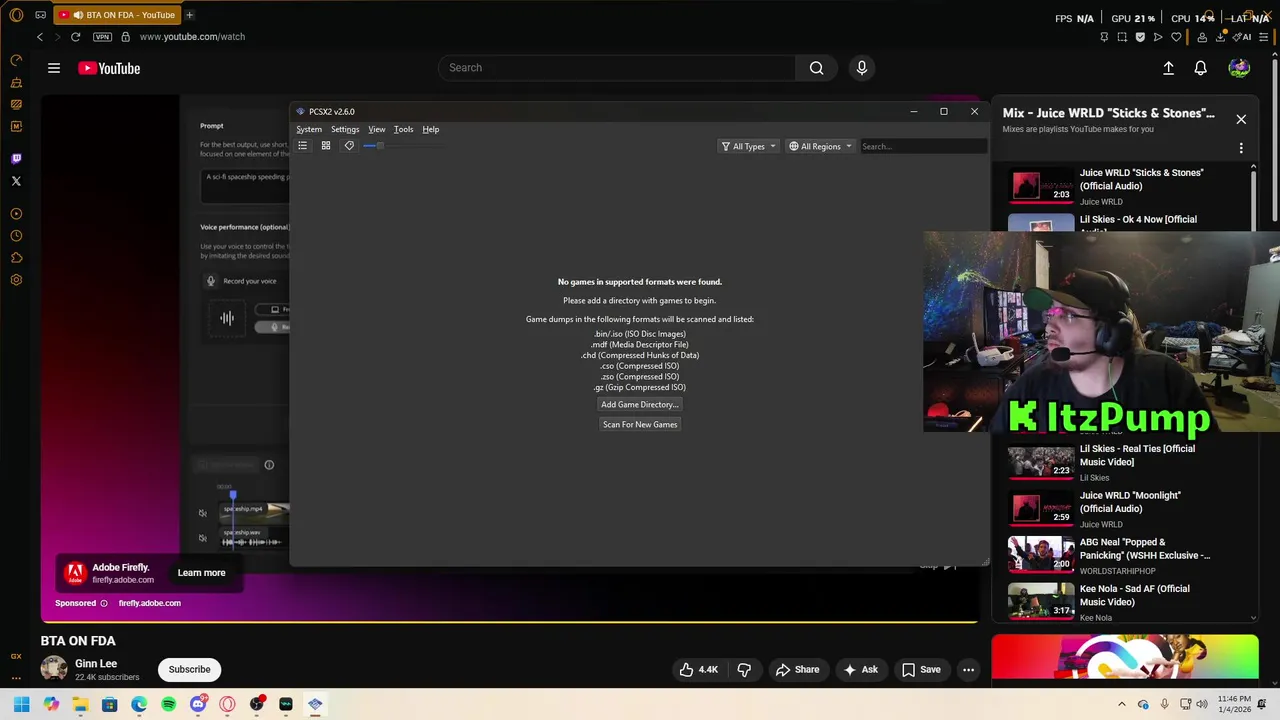Click Add Game Directory button
This screenshot has width=1280, height=720.
click(x=640, y=404)
